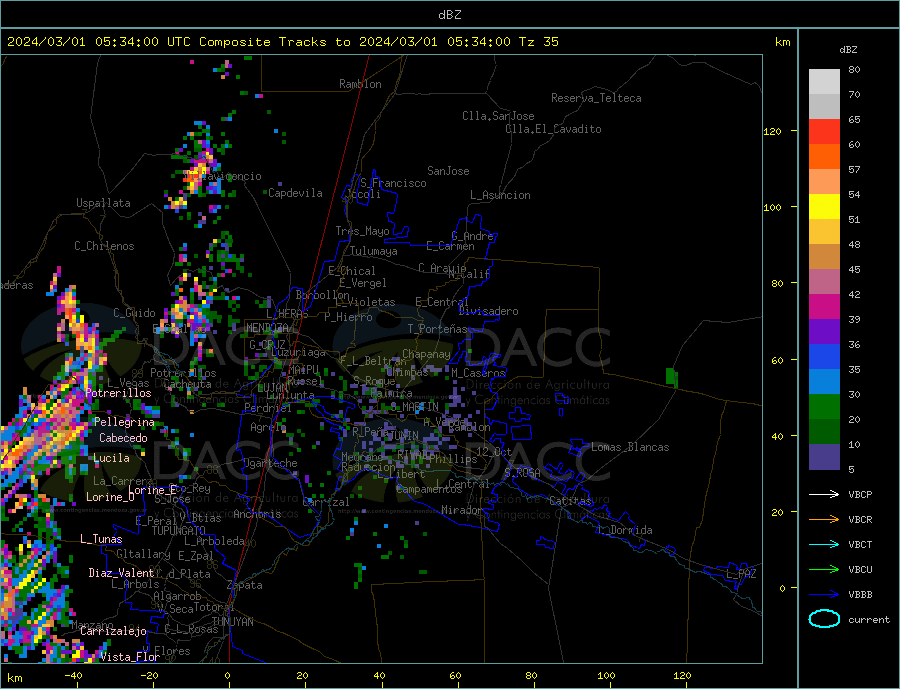Select the red swatch between 65 and 60
Viewport: 900px width, 689px height.
(x=824, y=131)
